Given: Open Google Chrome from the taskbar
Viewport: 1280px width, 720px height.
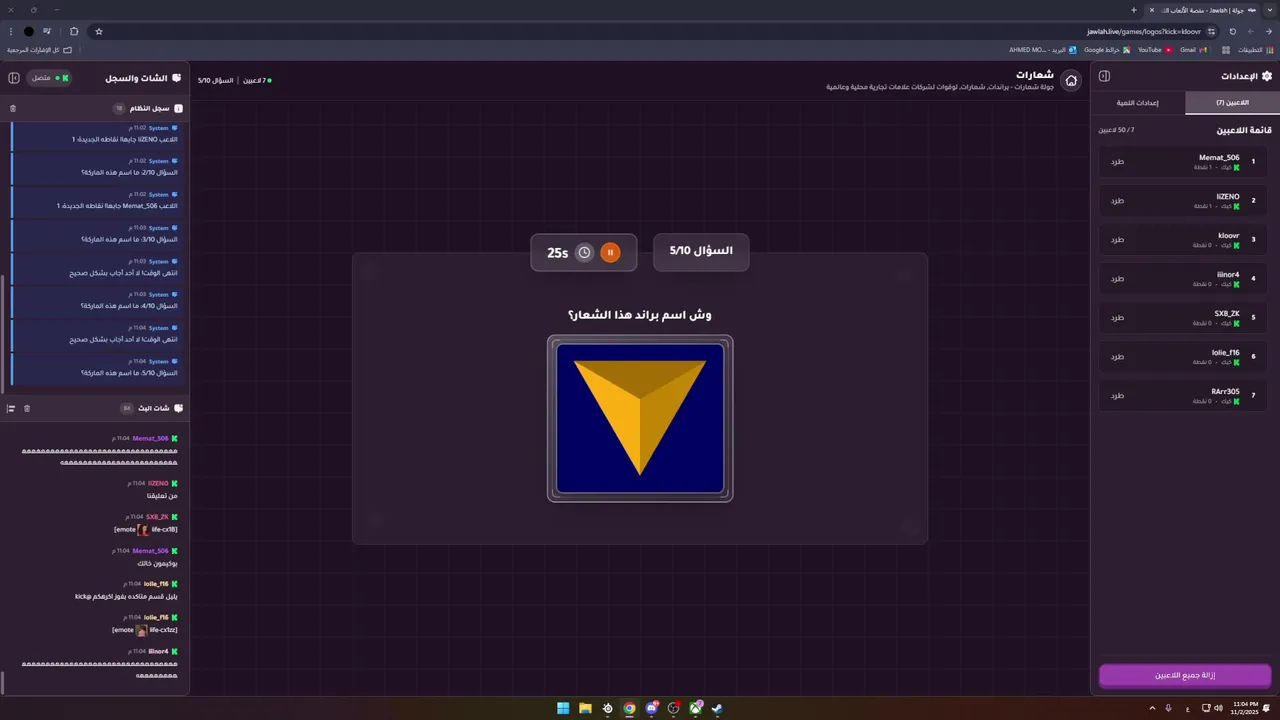Looking at the screenshot, I should pyautogui.click(x=629, y=708).
